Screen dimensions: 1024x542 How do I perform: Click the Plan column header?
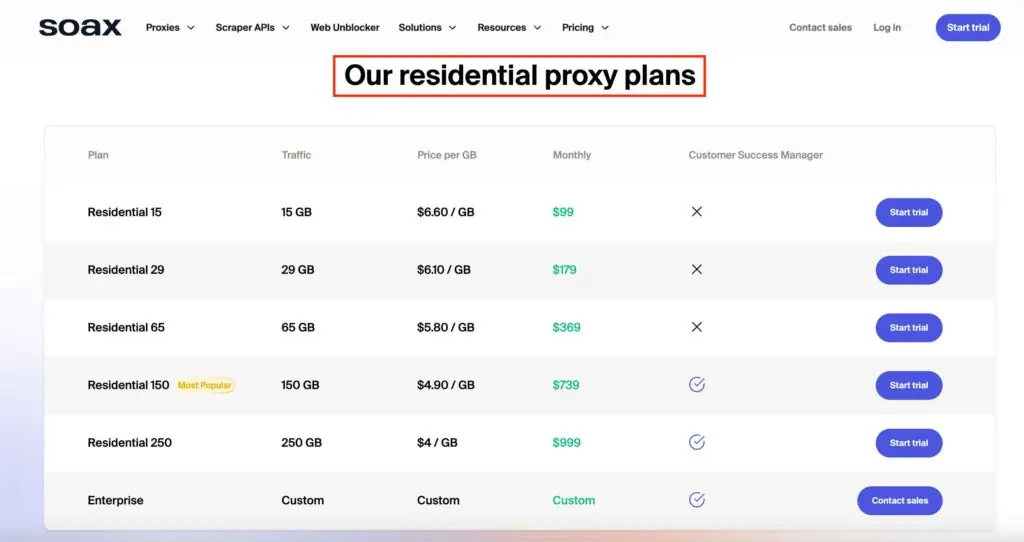(98, 155)
